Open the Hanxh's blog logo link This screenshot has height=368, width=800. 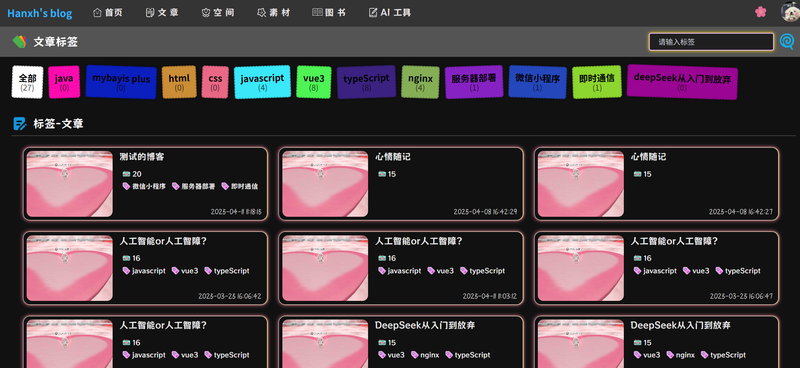click(40, 13)
